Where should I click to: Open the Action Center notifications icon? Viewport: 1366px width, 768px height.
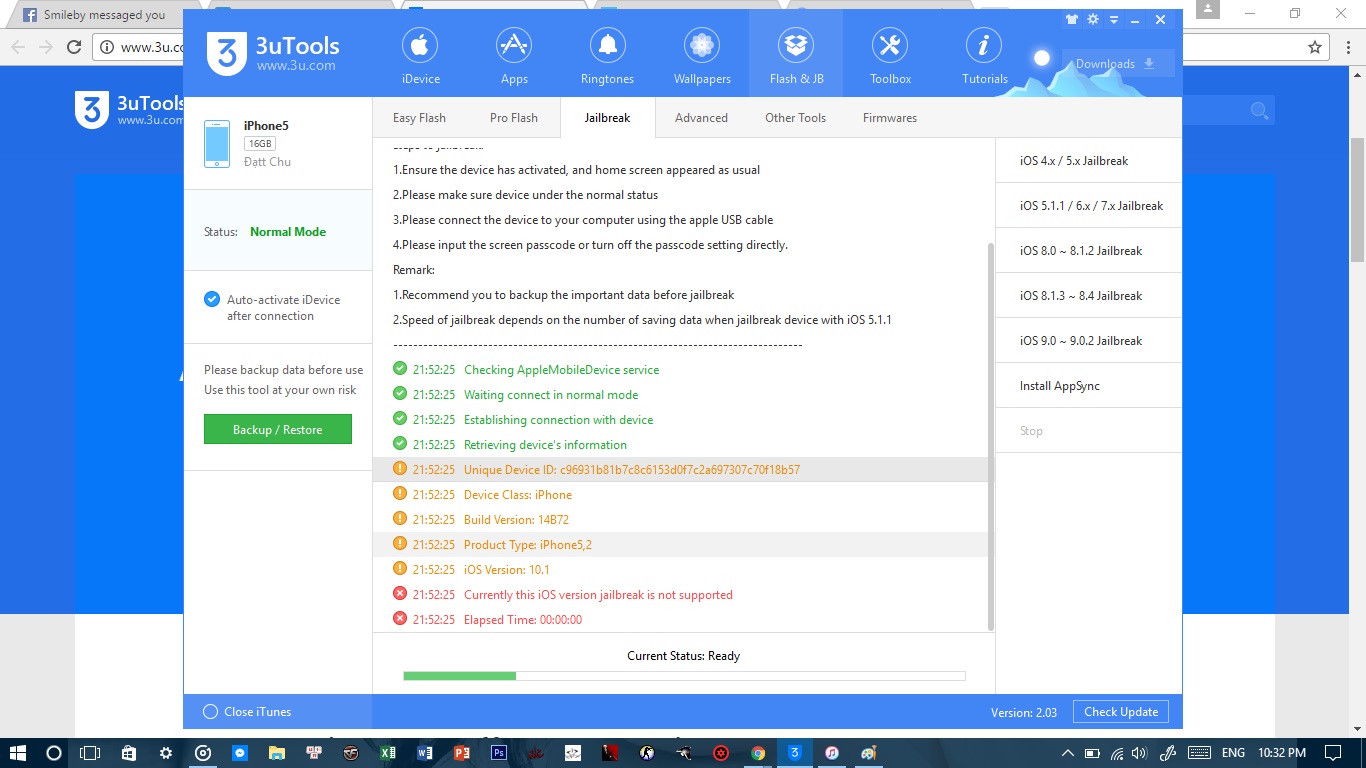tap(1333, 753)
